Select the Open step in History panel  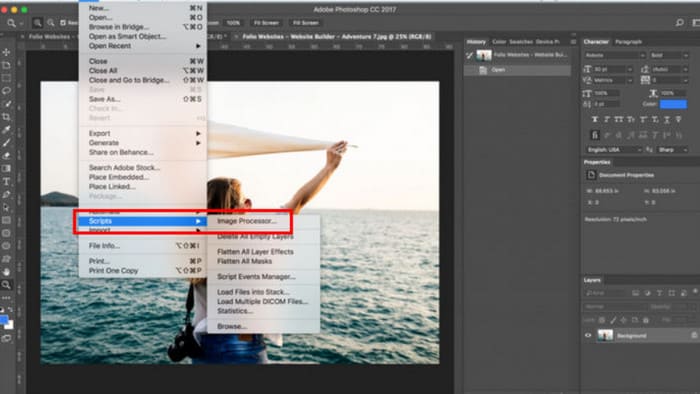pyautogui.click(x=517, y=70)
